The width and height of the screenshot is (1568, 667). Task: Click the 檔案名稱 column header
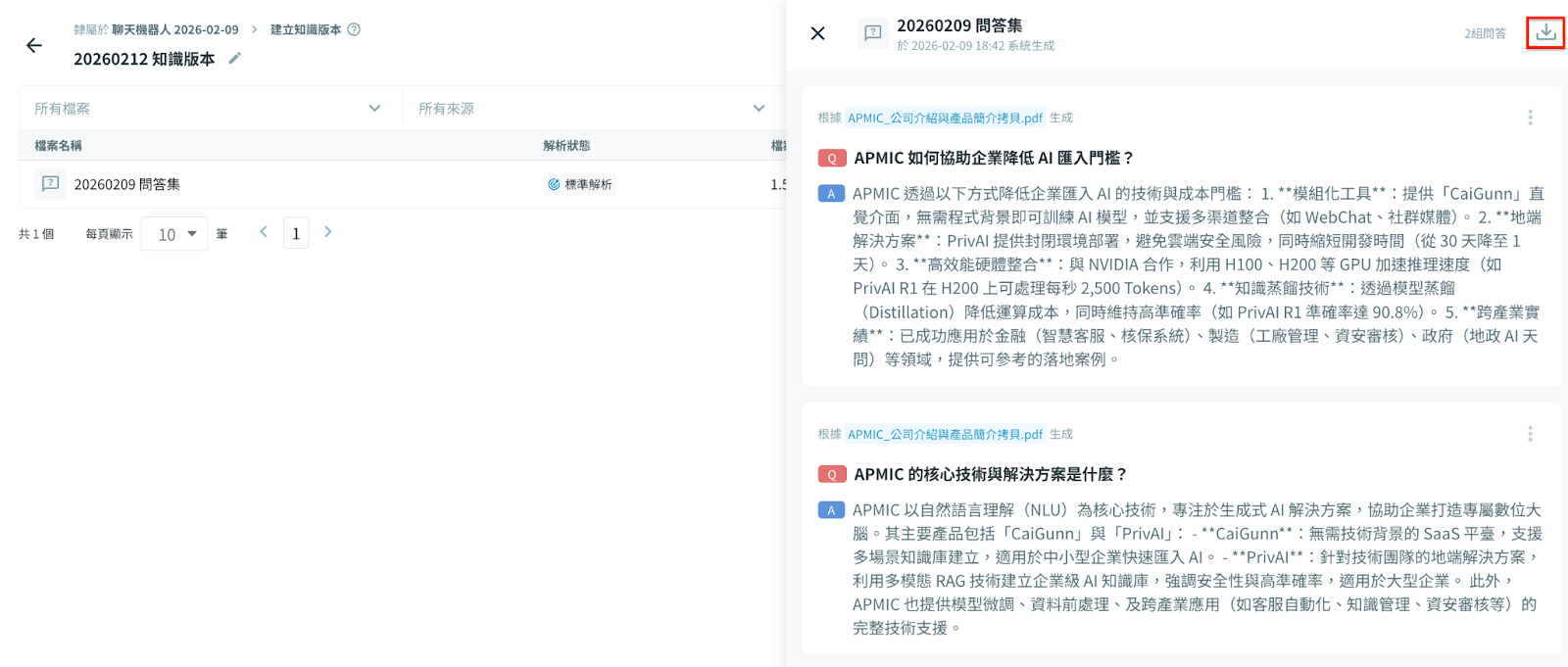click(x=59, y=145)
